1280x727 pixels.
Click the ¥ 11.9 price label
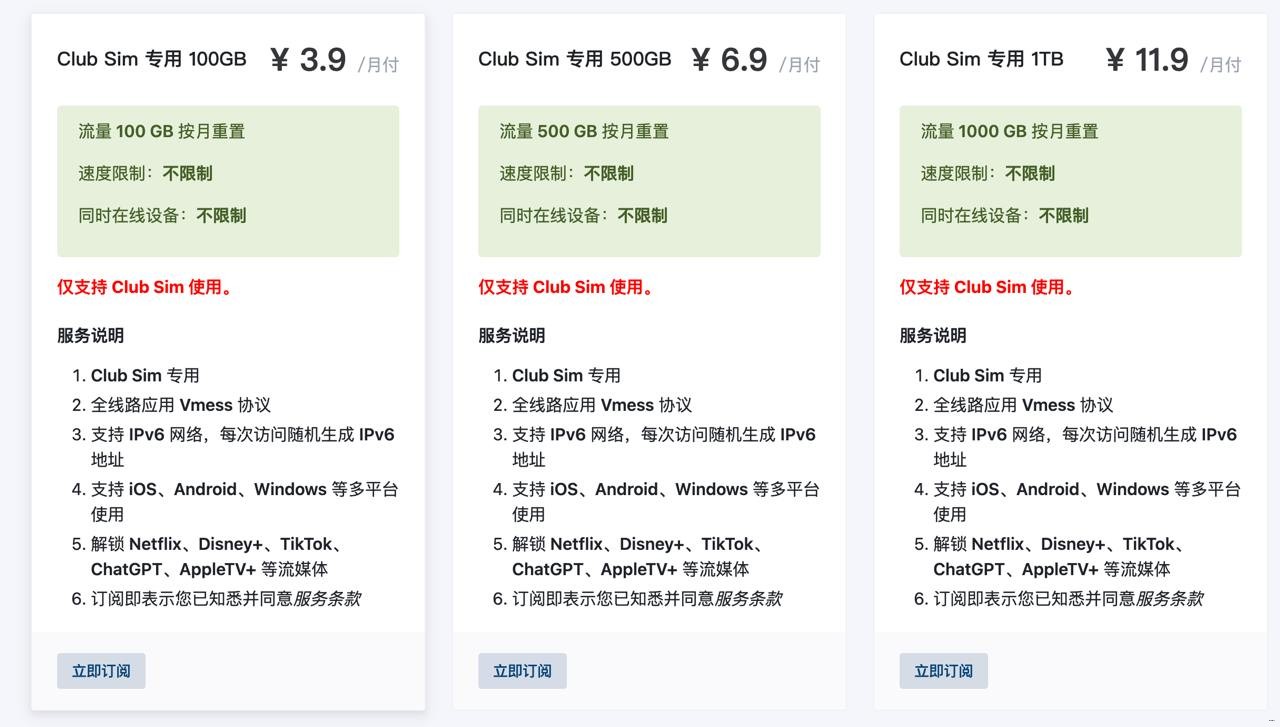point(1147,60)
